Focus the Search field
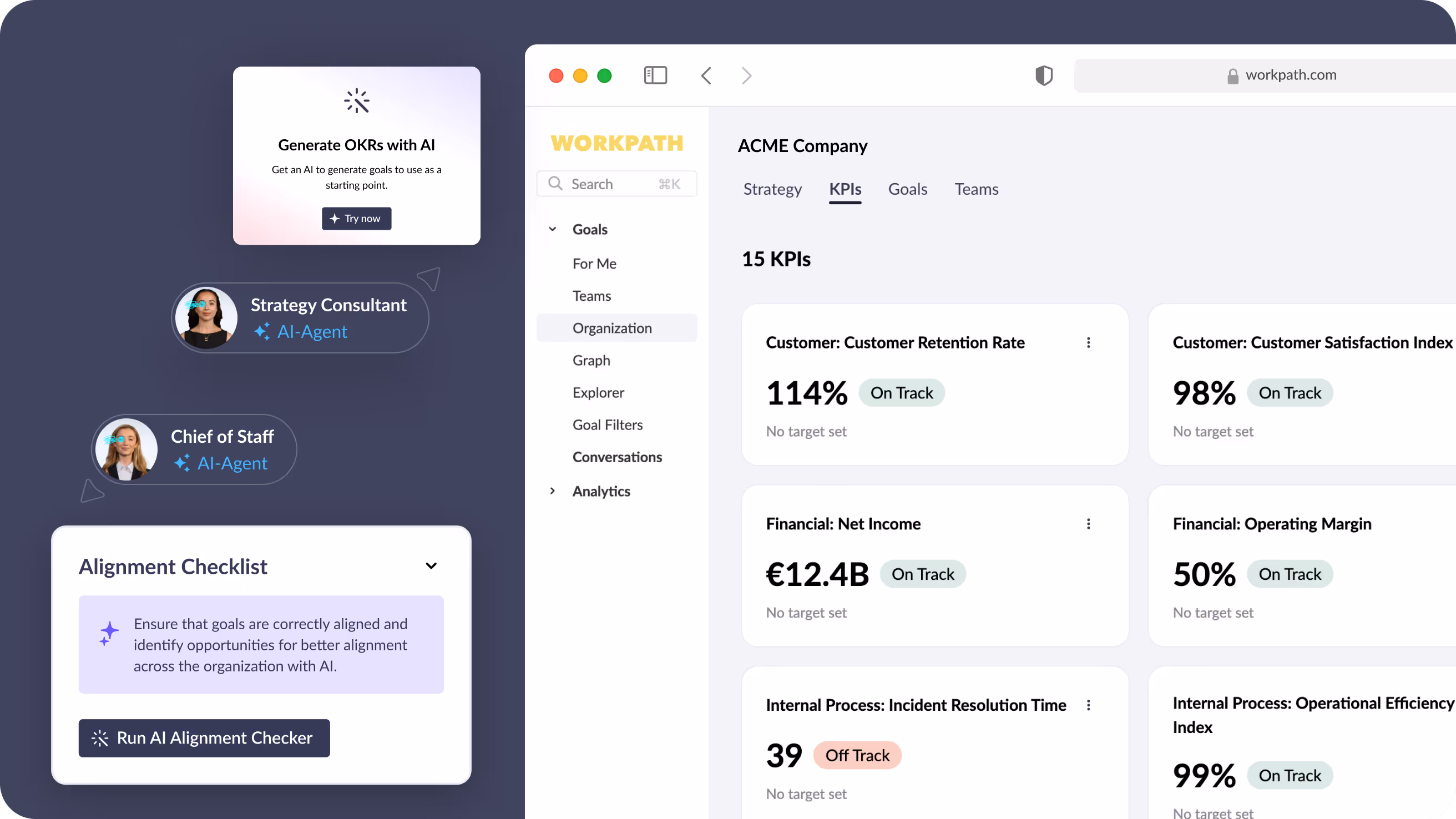Screen dimensions: 1456x819 point(616,184)
